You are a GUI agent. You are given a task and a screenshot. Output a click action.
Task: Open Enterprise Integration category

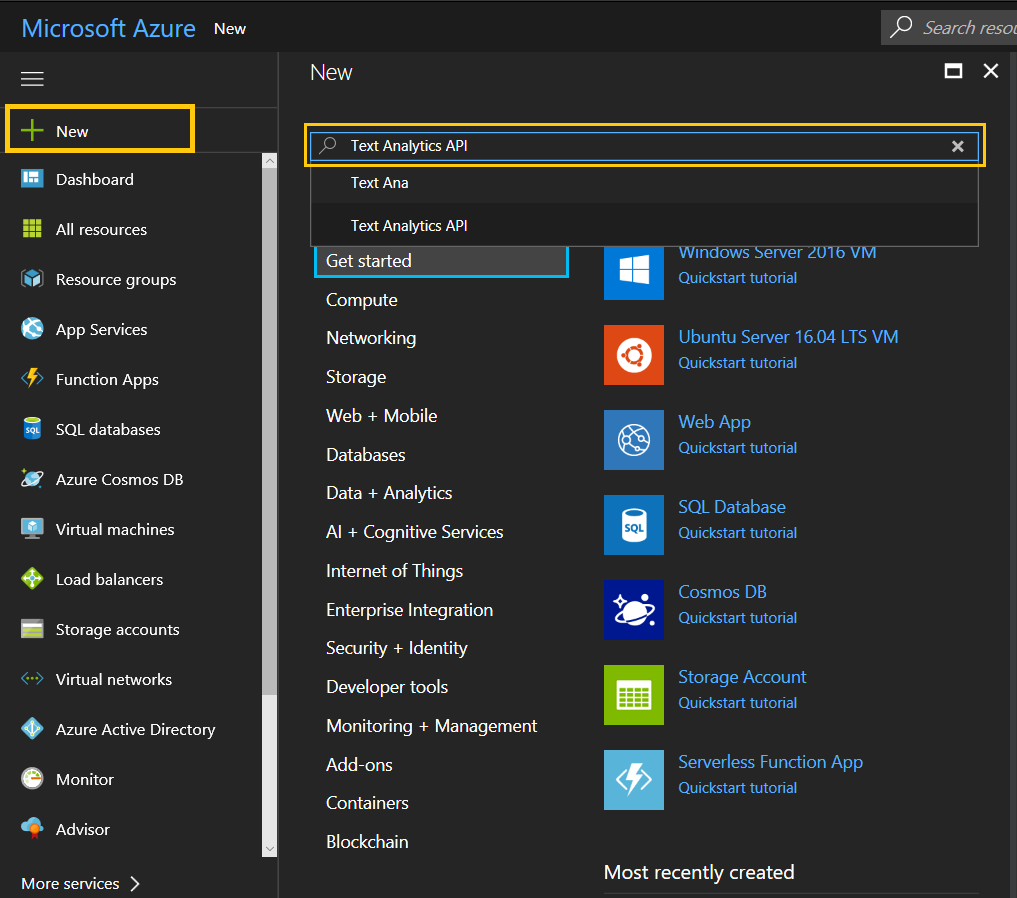(409, 610)
